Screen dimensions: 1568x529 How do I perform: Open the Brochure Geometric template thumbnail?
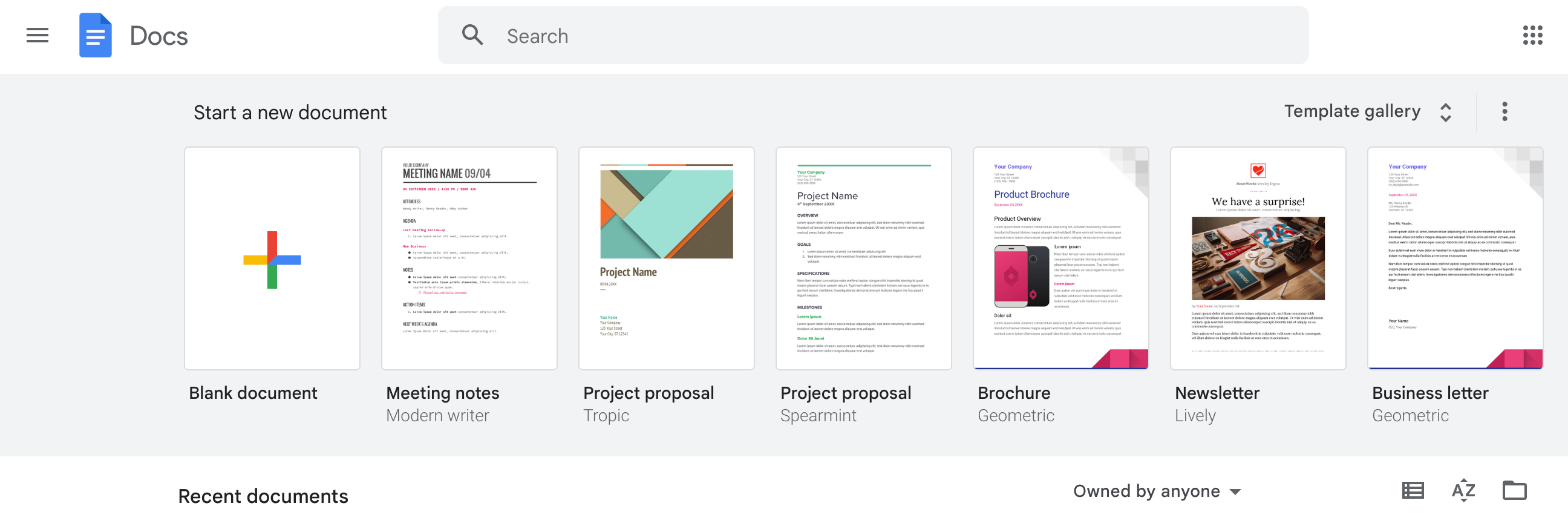1061,258
